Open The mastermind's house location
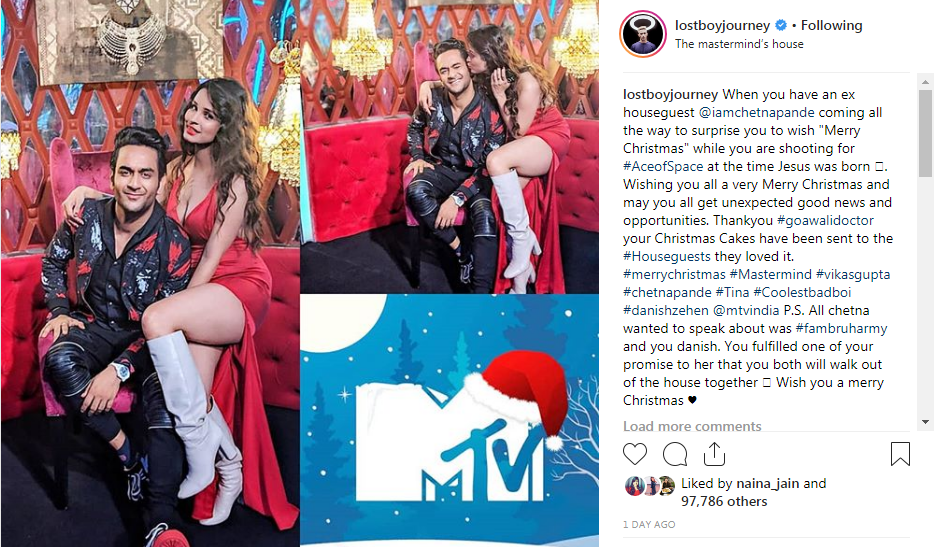934x547 pixels. pos(739,44)
